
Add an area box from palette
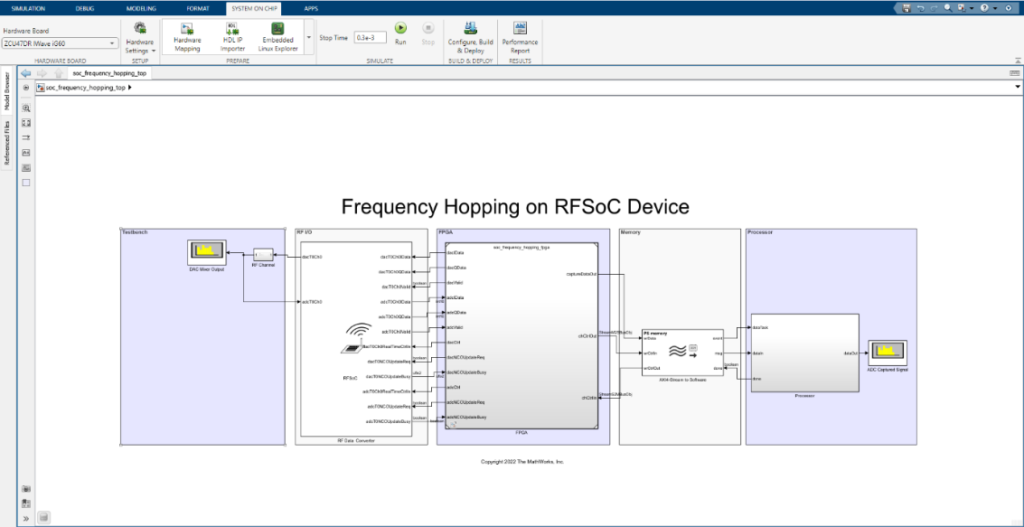(x=26, y=183)
